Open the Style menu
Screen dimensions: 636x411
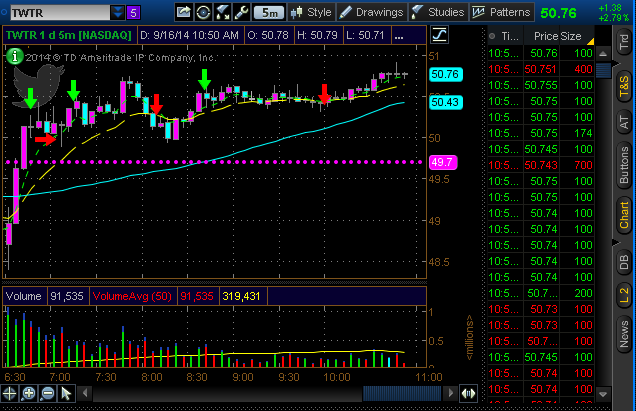311,13
